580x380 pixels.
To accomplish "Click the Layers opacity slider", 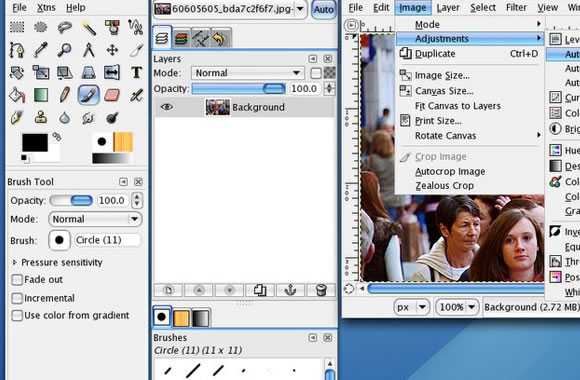I will coord(239,89).
